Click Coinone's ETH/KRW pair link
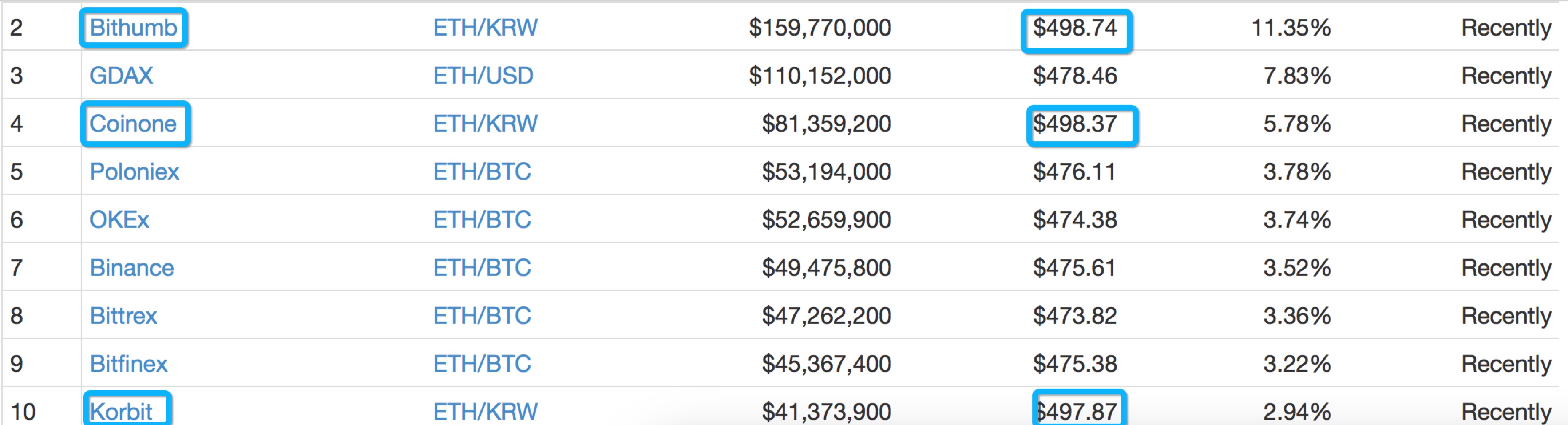Screen dimensions: 1568x425 (x=486, y=124)
